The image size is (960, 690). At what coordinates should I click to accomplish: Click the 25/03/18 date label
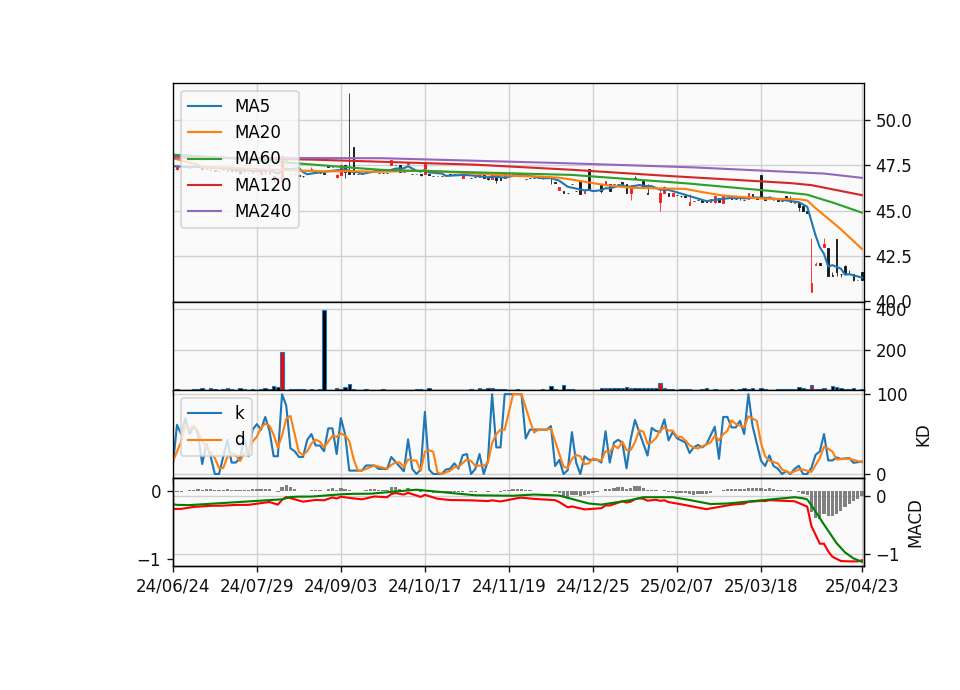[x=760, y=586]
